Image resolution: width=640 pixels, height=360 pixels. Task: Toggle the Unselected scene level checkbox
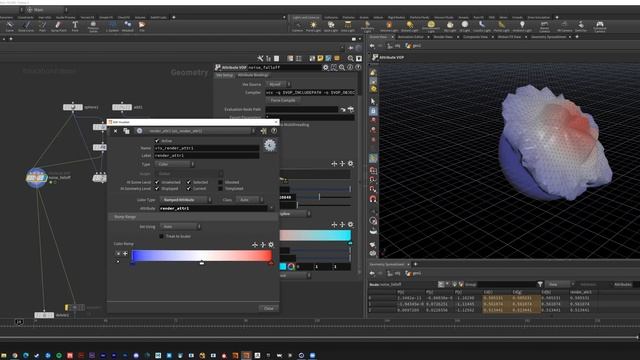click(157, 182)
